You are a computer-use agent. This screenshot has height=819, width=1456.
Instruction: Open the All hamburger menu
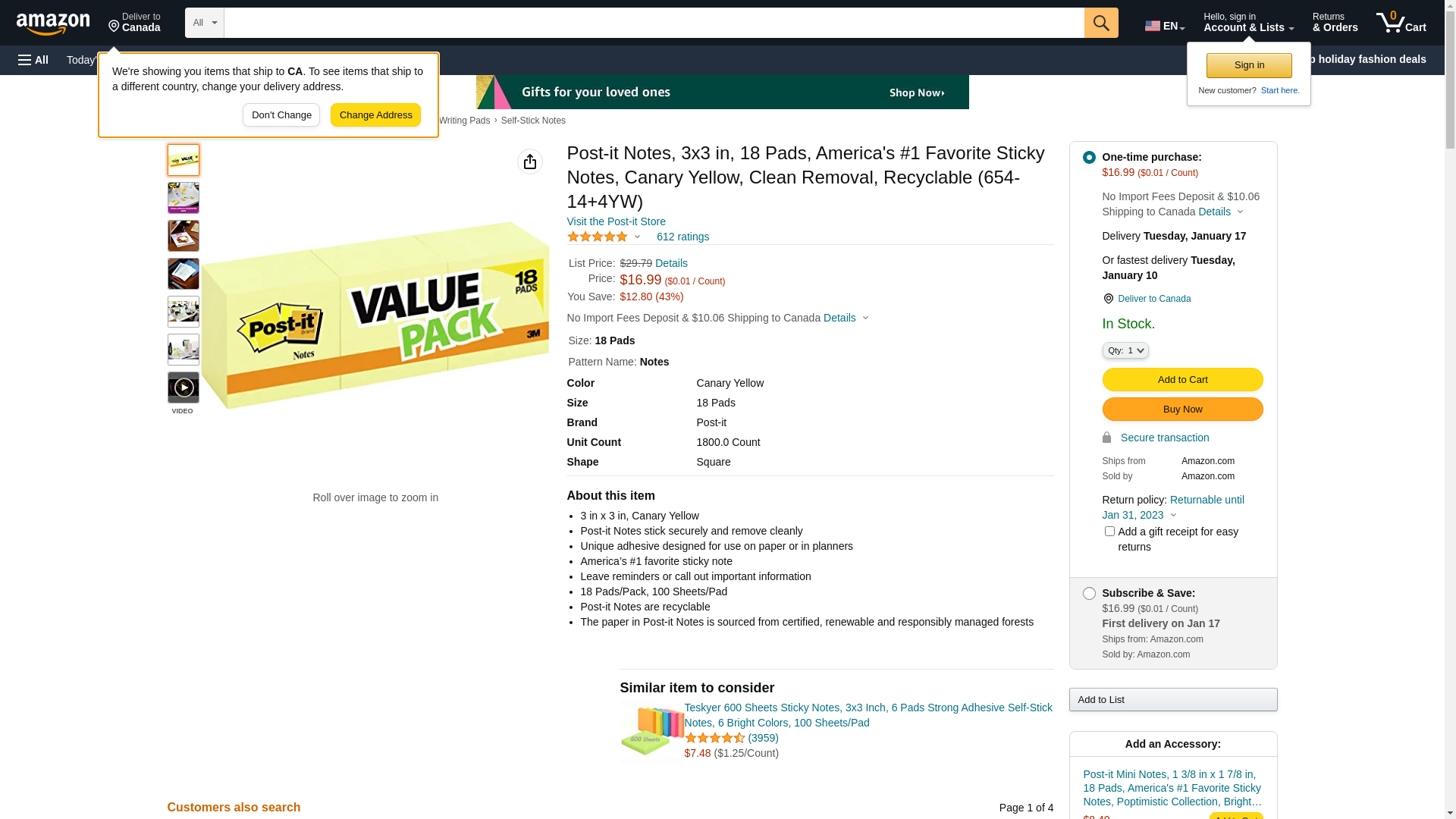pyautogui.click(x=33, y=60)
